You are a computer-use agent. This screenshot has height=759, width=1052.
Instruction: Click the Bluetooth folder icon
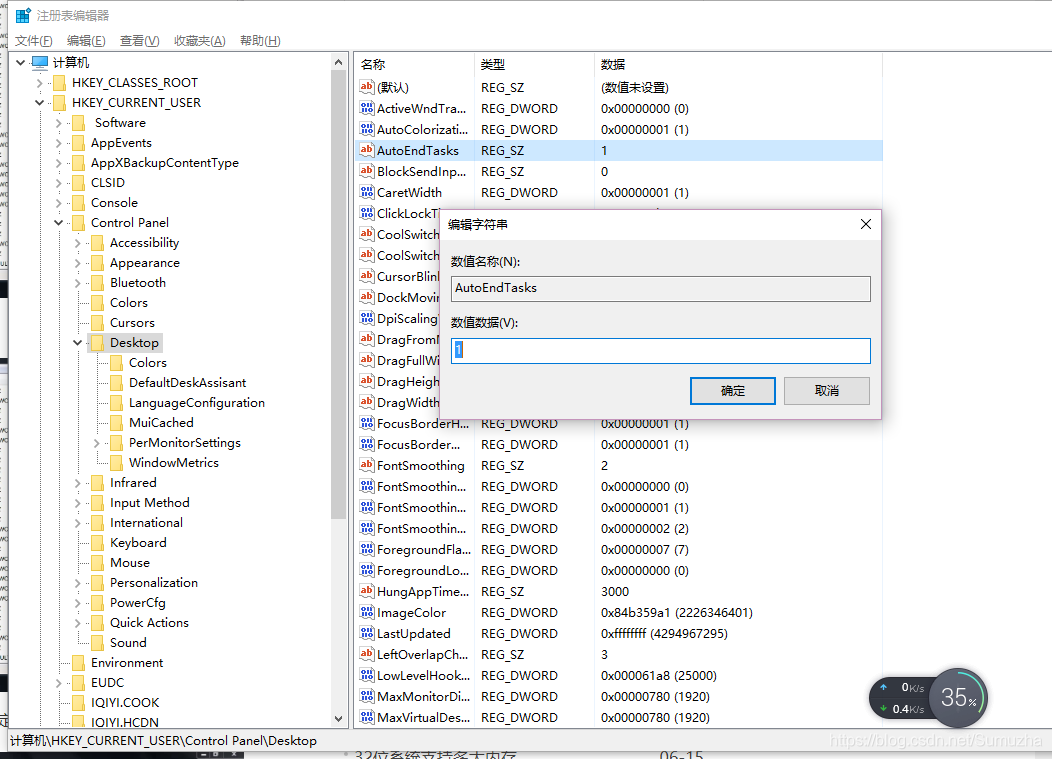click(x=97, y=283)
